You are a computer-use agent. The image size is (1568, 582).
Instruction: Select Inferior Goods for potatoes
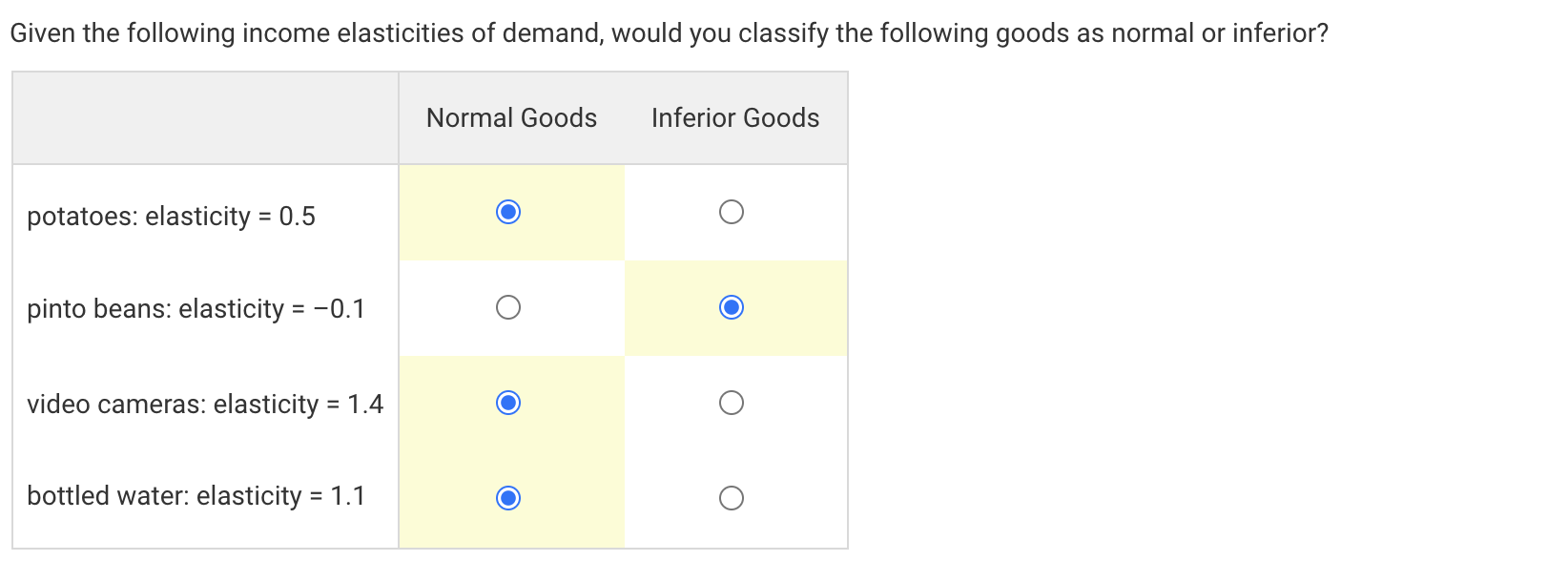[731, 213]
